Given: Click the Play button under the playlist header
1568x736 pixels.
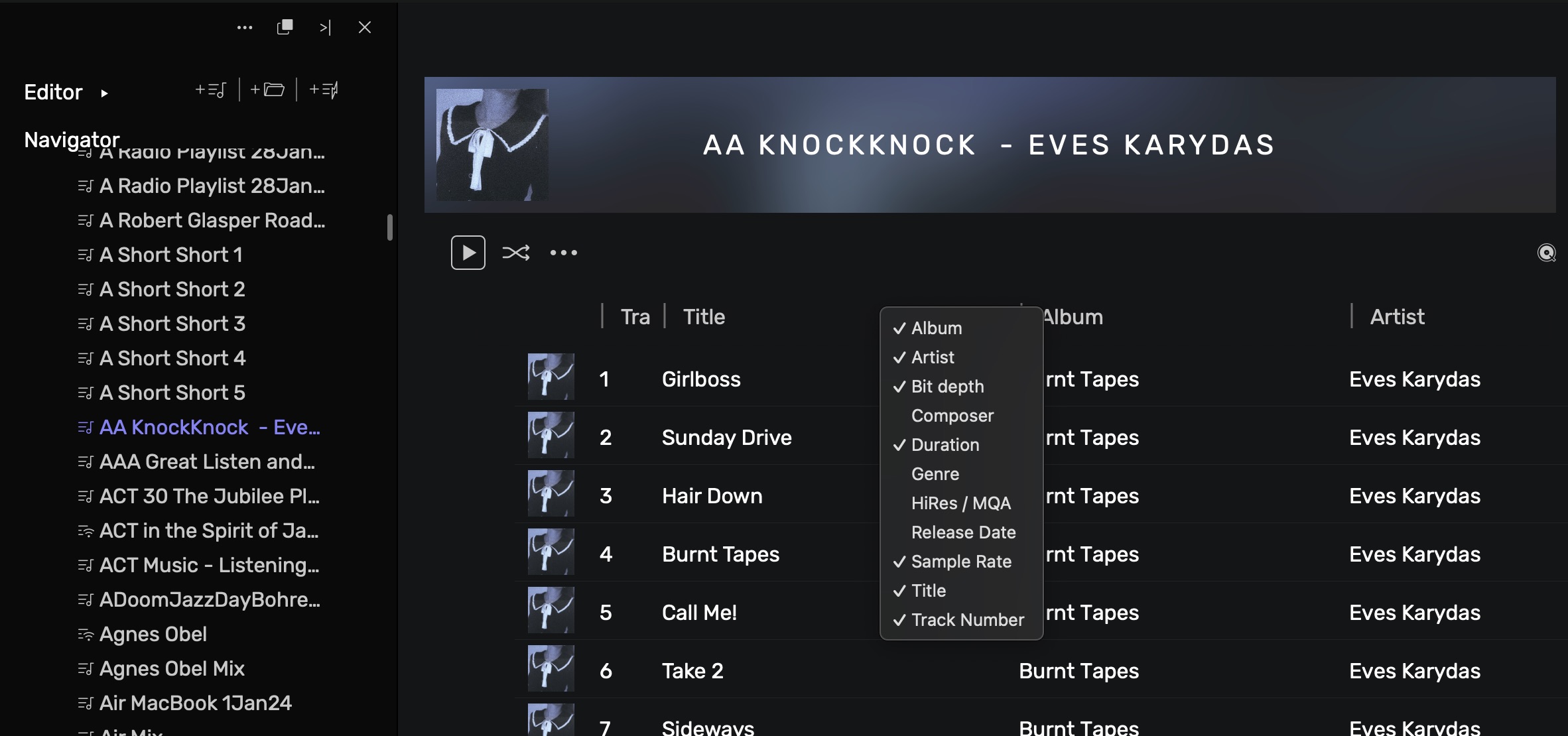Looking at the screenshot, I should click(x=468, y=253).
